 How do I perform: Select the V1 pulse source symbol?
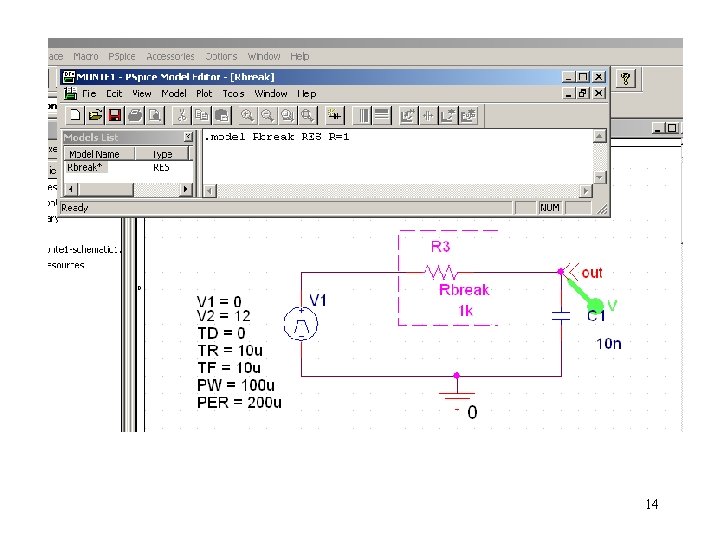(301, 324)
